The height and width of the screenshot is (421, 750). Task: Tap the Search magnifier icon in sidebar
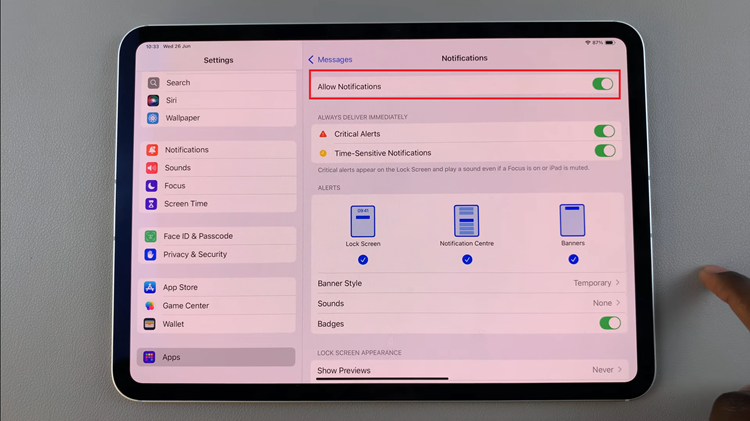click(x=153, y=83)
